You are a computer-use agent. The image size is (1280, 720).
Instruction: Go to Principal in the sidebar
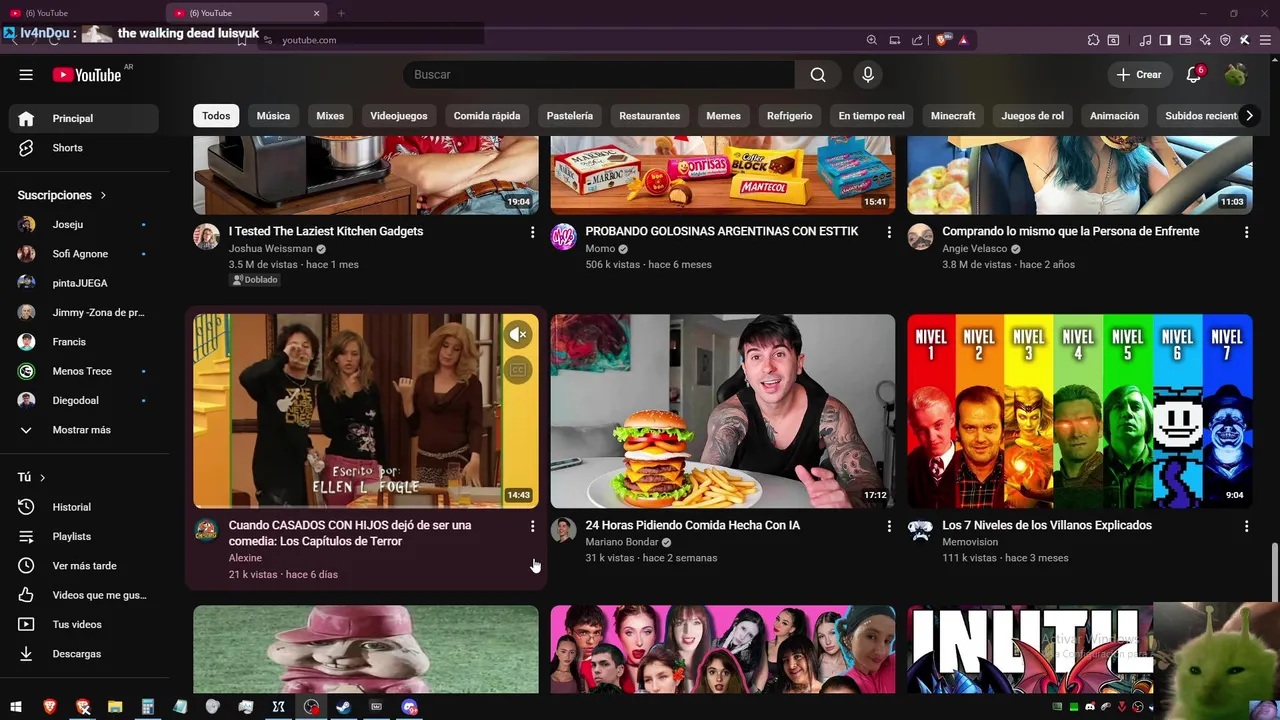click(84, 118)
